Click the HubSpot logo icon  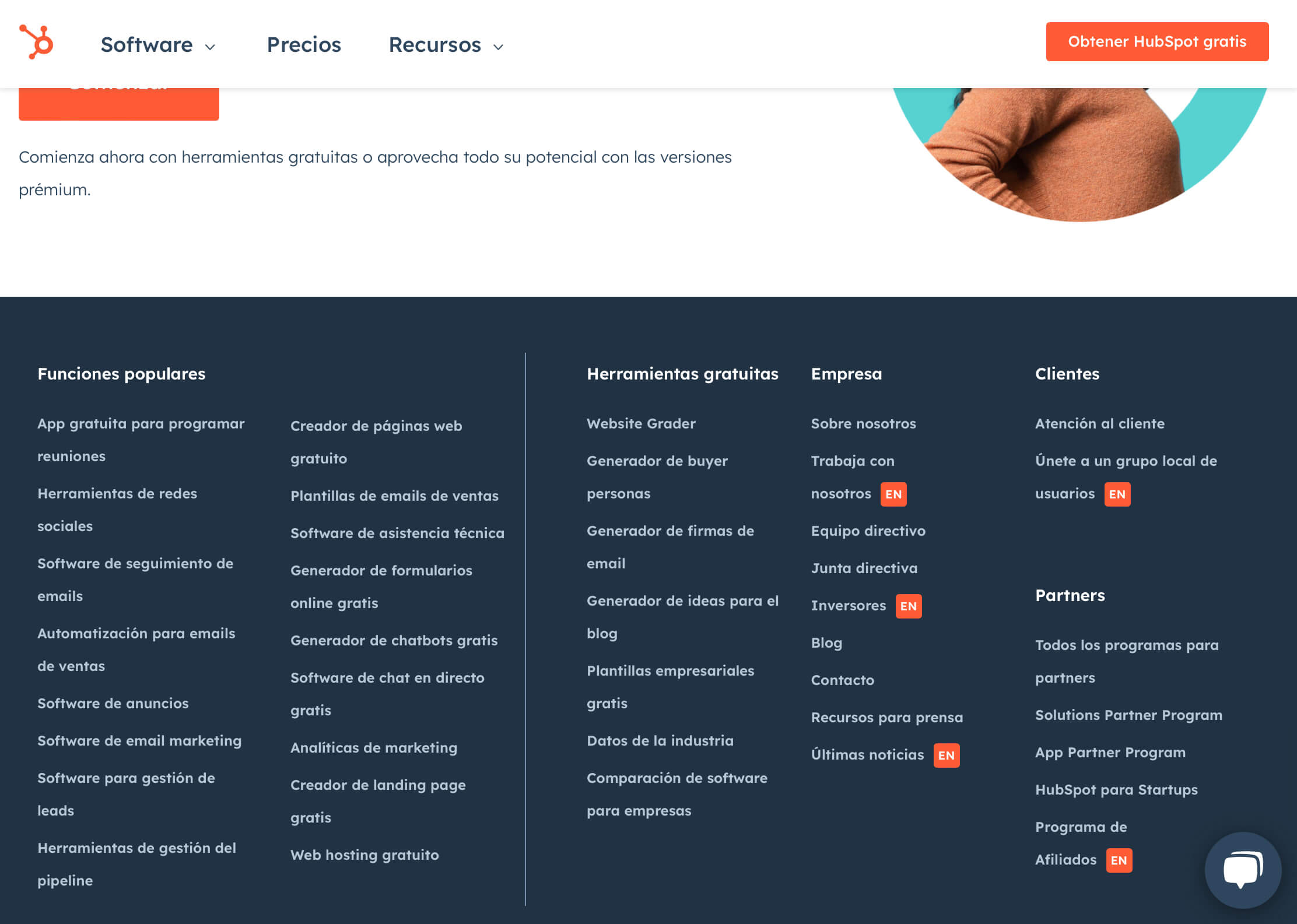click(36, 41)
